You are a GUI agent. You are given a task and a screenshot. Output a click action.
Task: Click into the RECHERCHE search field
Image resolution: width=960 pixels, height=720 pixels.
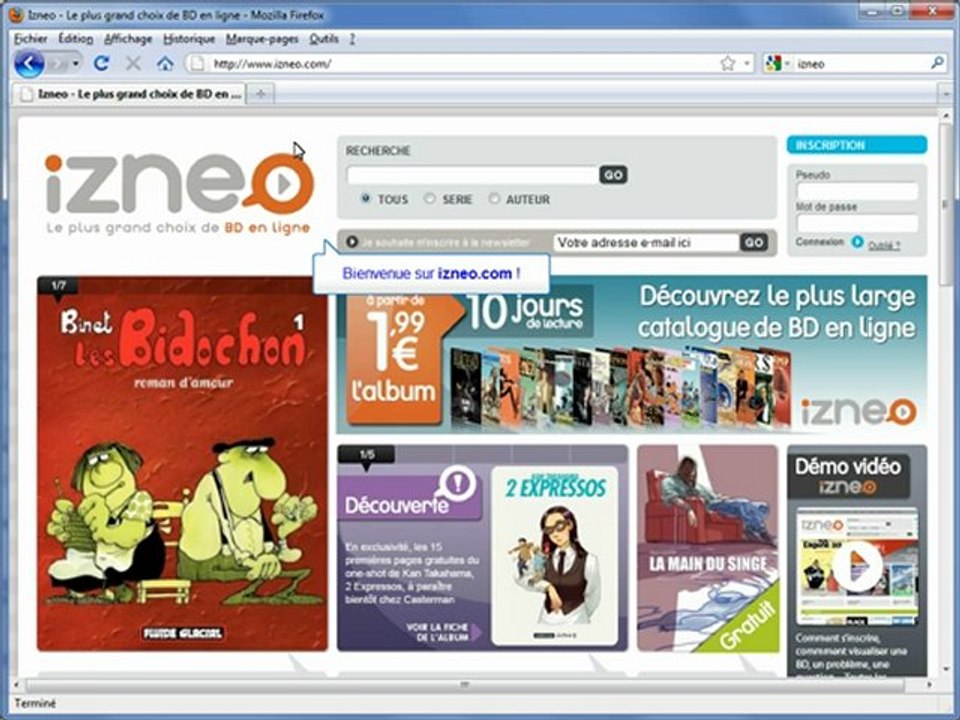473,175
